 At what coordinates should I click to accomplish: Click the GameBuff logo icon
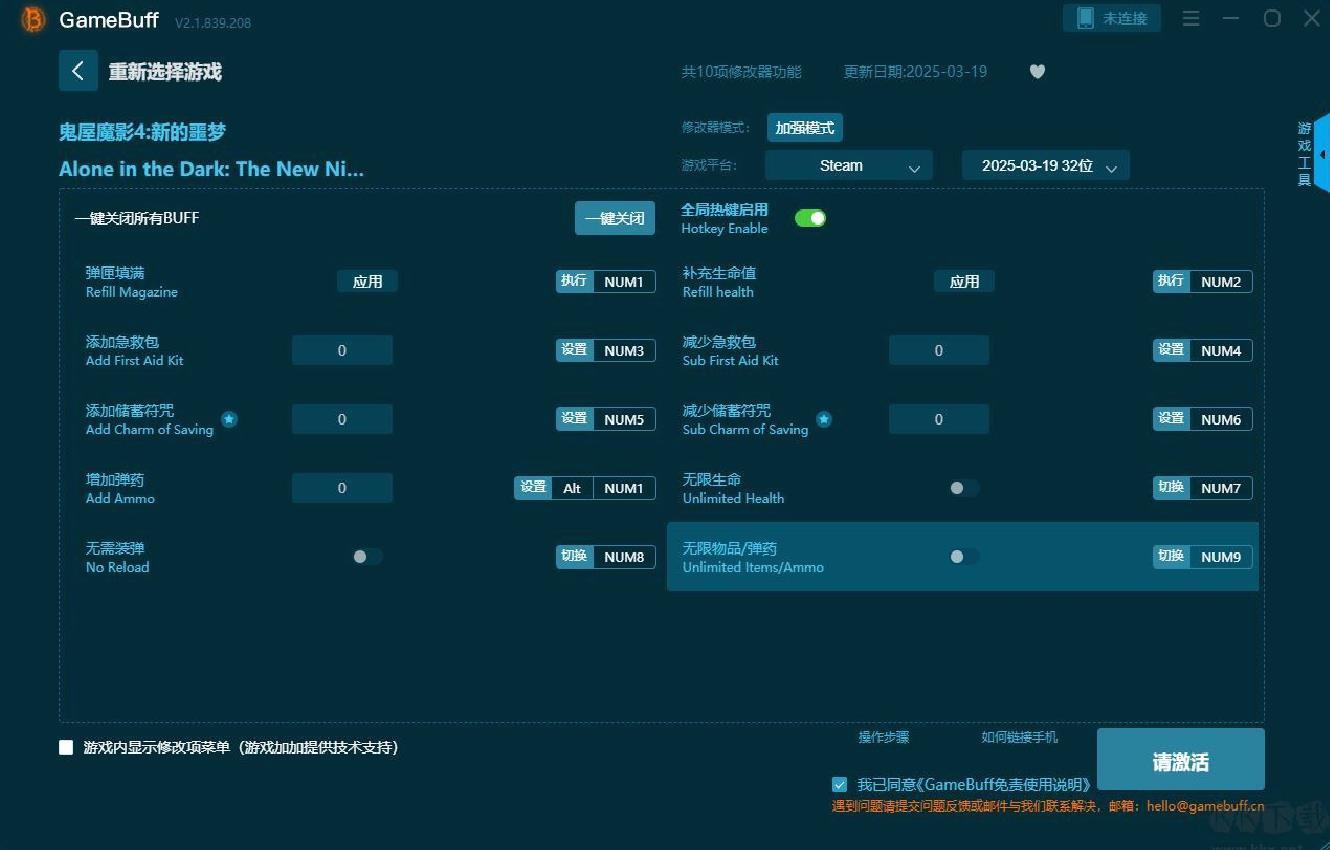[33, 20]
